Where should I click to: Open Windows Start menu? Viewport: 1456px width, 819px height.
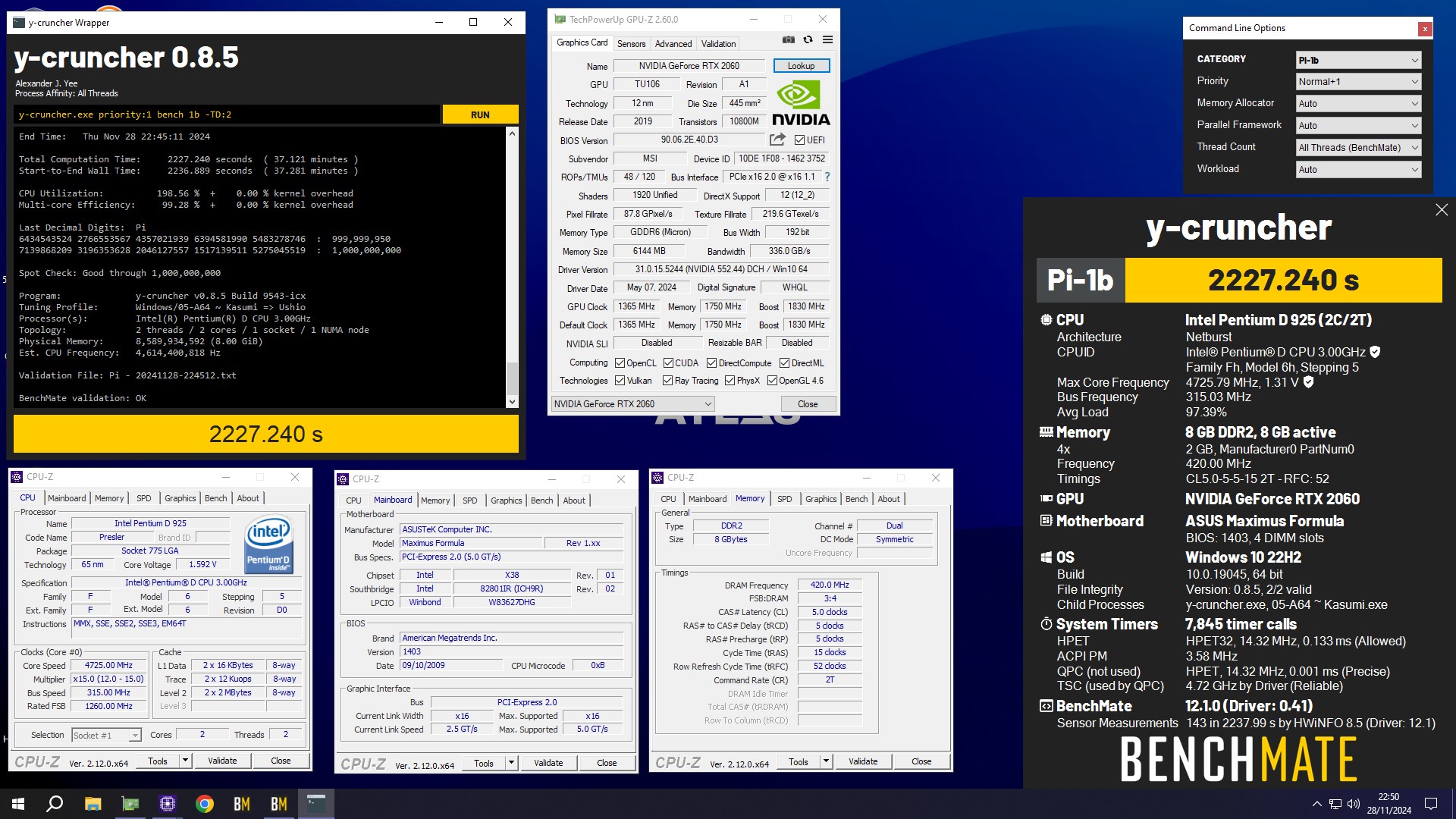[18, 804]
